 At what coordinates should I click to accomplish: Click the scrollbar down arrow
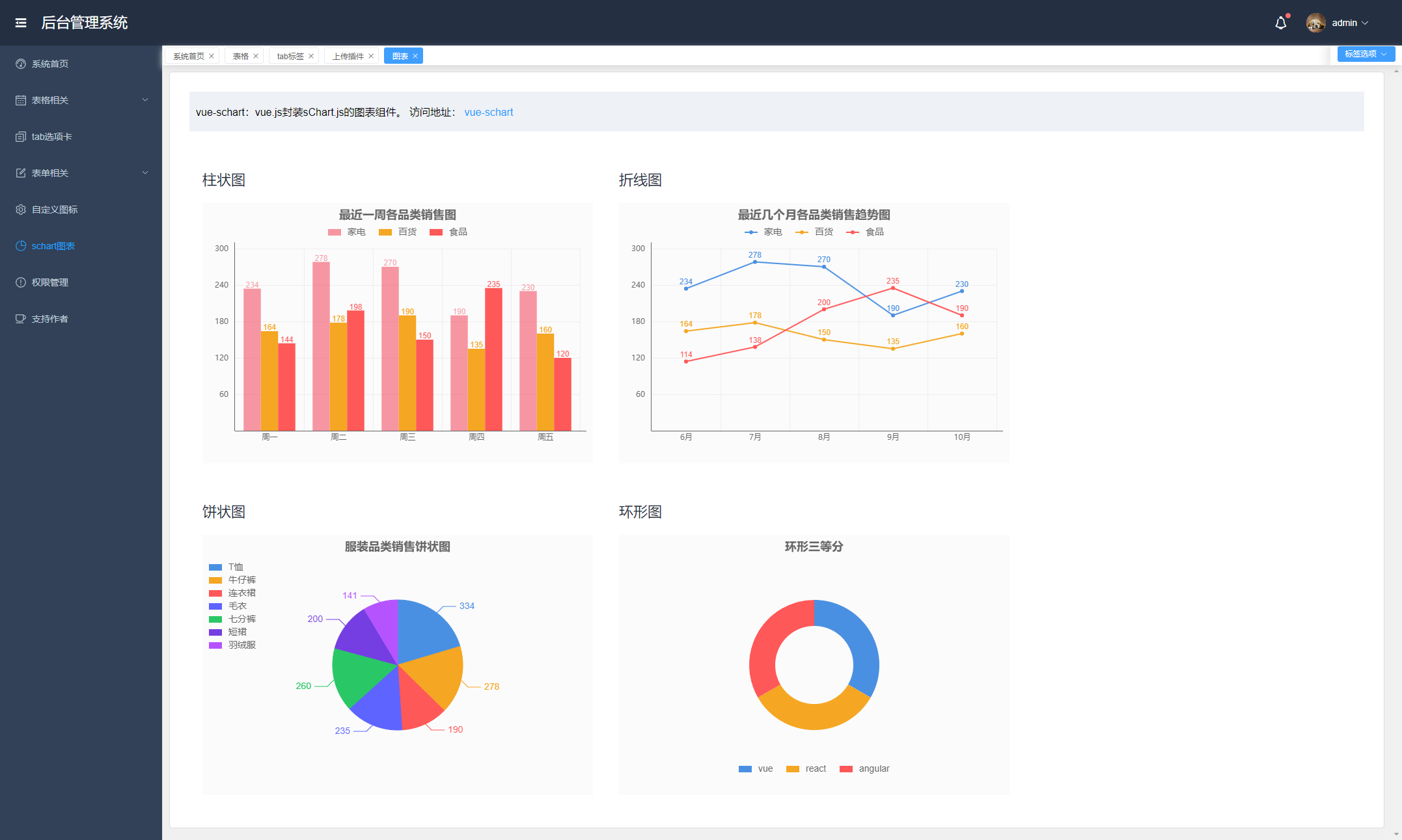(x=1397, y=834)
